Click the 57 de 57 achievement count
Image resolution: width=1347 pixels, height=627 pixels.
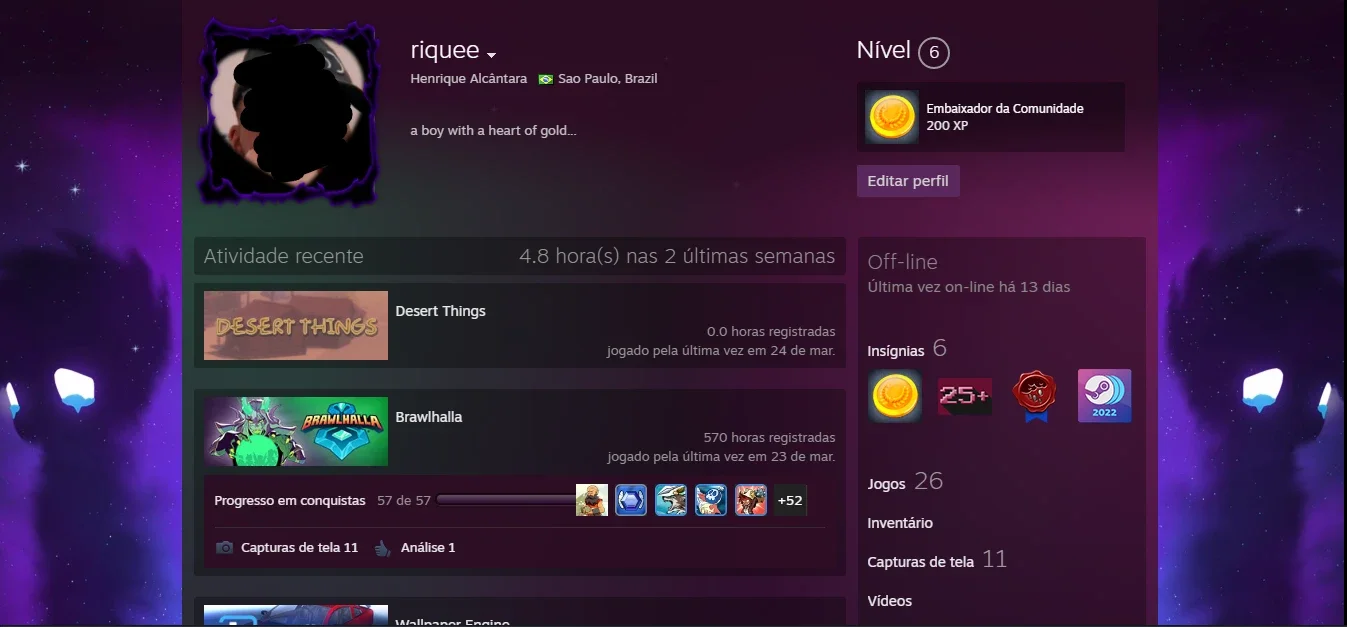pos(404,500)
